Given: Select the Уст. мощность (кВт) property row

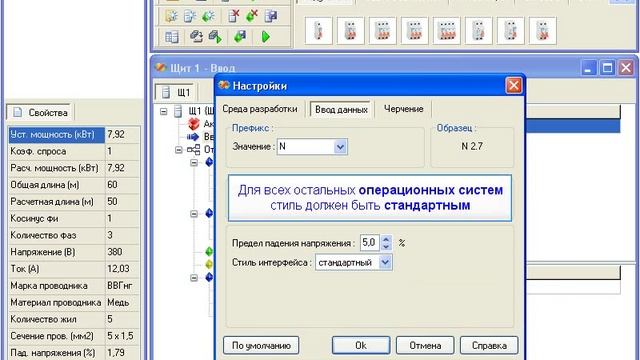Looking at the screenshot, I should 74,135.
